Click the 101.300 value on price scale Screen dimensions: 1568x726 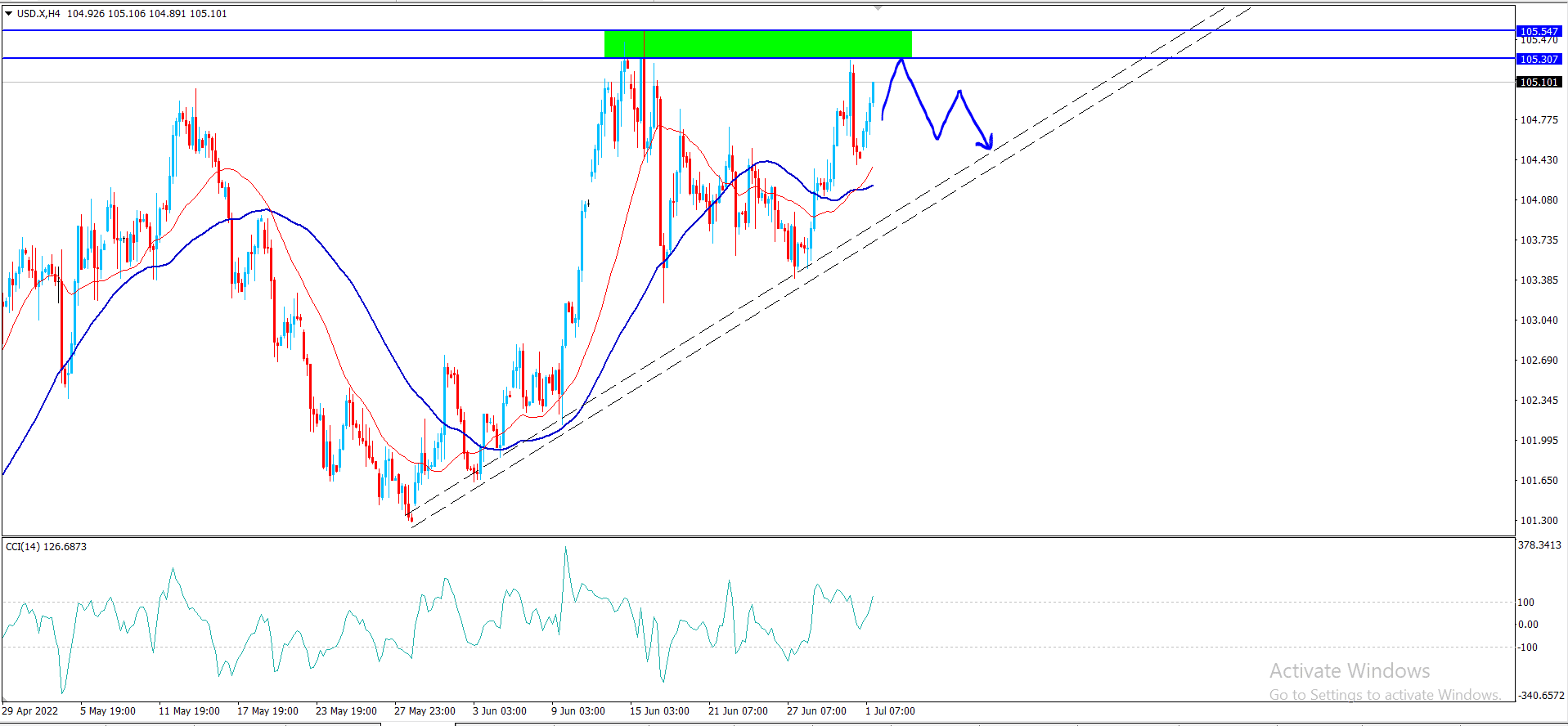pos(1539,521)
